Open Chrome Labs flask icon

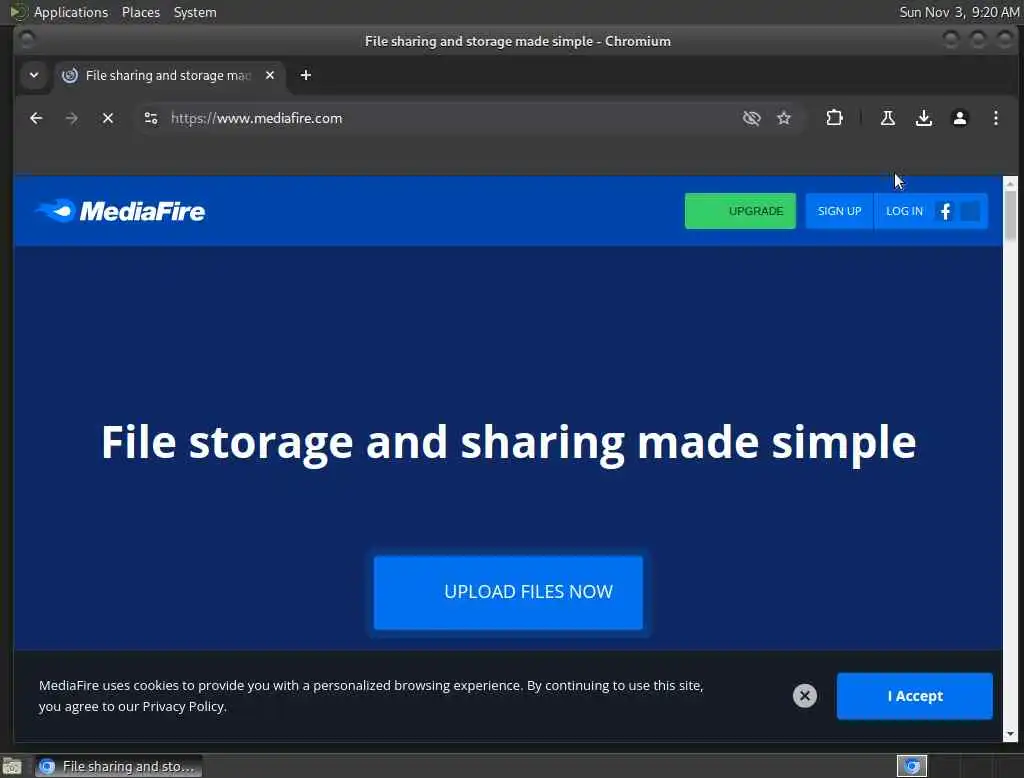888,118
